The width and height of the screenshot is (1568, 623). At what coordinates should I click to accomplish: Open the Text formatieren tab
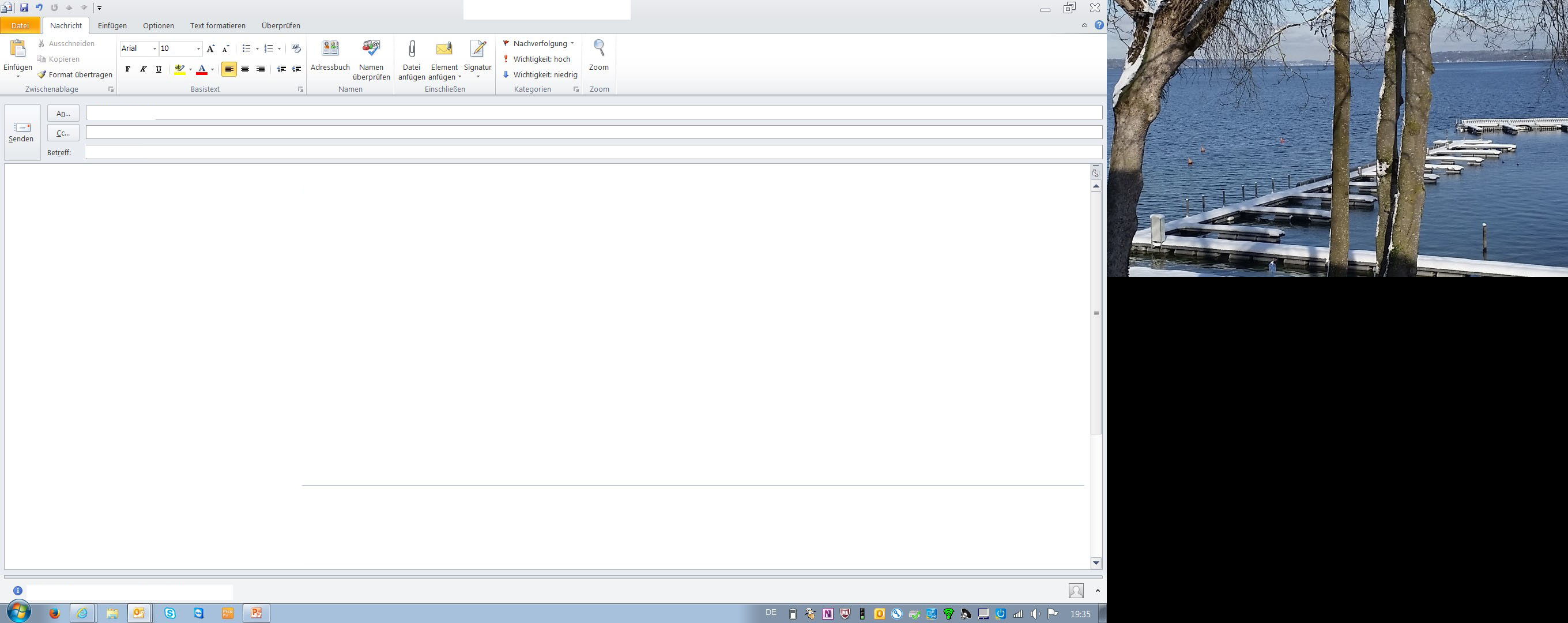click(x=217, y=25)
